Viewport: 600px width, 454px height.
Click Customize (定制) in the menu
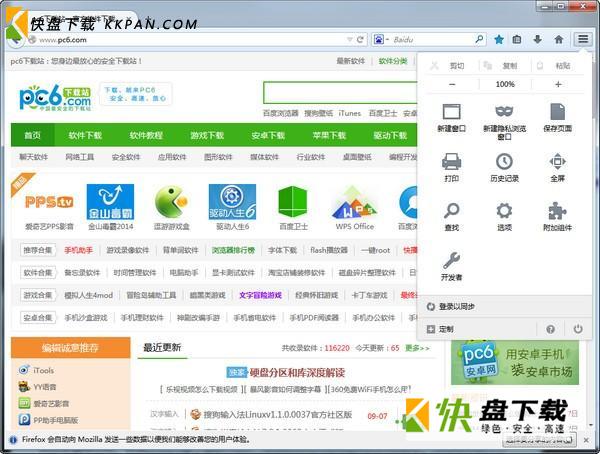pos(440,329)
